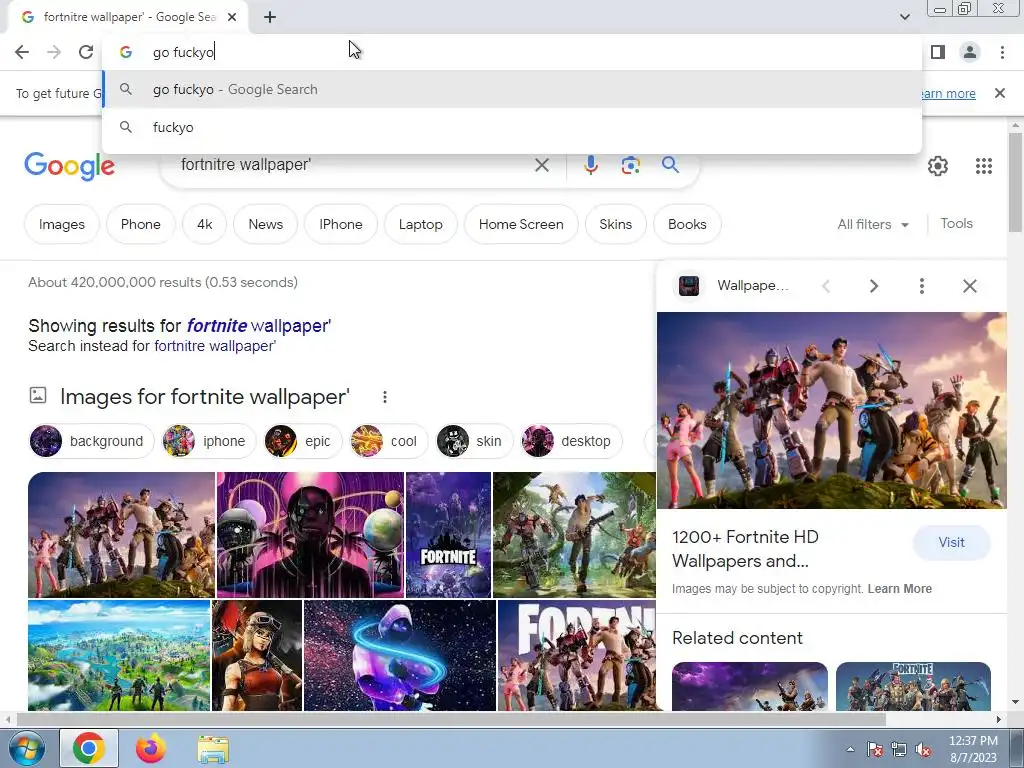The height and width of the screenshot is (768, 1024).
Task: Toggle the Chrome side panel icon
Action: click(938, 52)
